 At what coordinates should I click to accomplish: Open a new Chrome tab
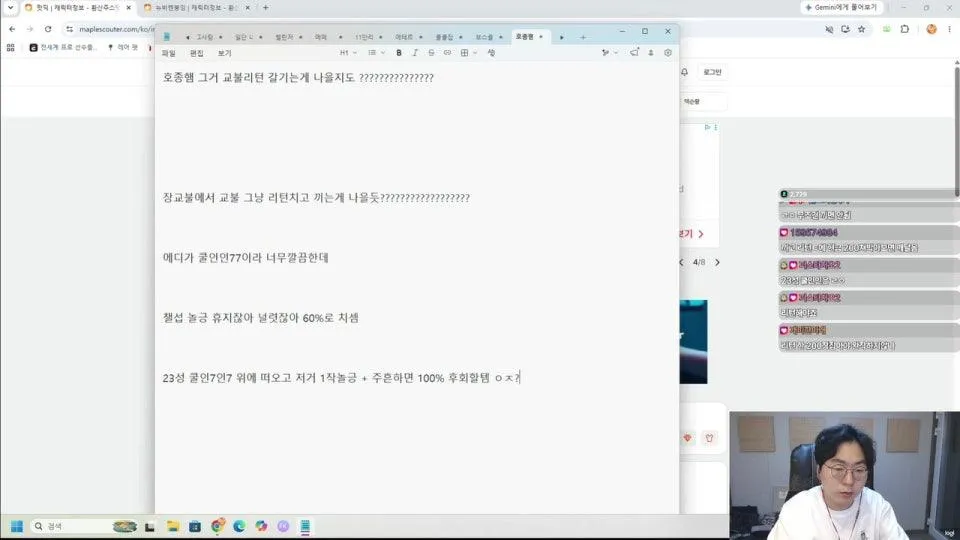[x=266, y=7]
